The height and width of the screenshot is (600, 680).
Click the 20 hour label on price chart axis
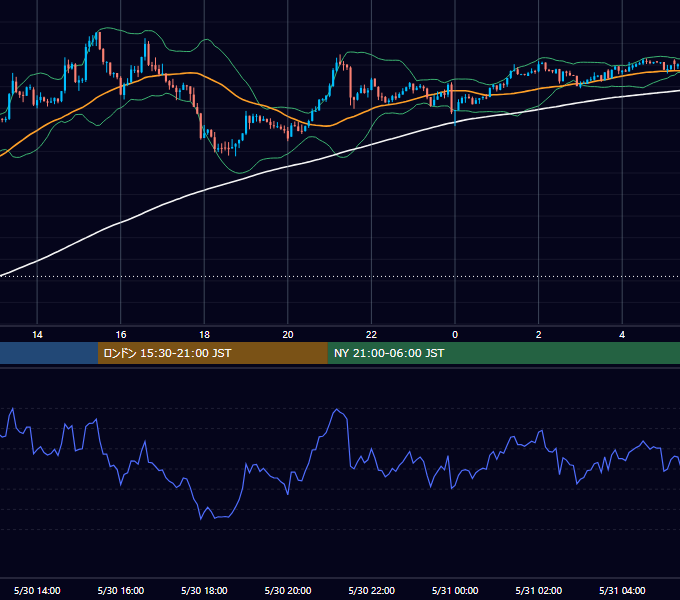(x=288, y=335)
